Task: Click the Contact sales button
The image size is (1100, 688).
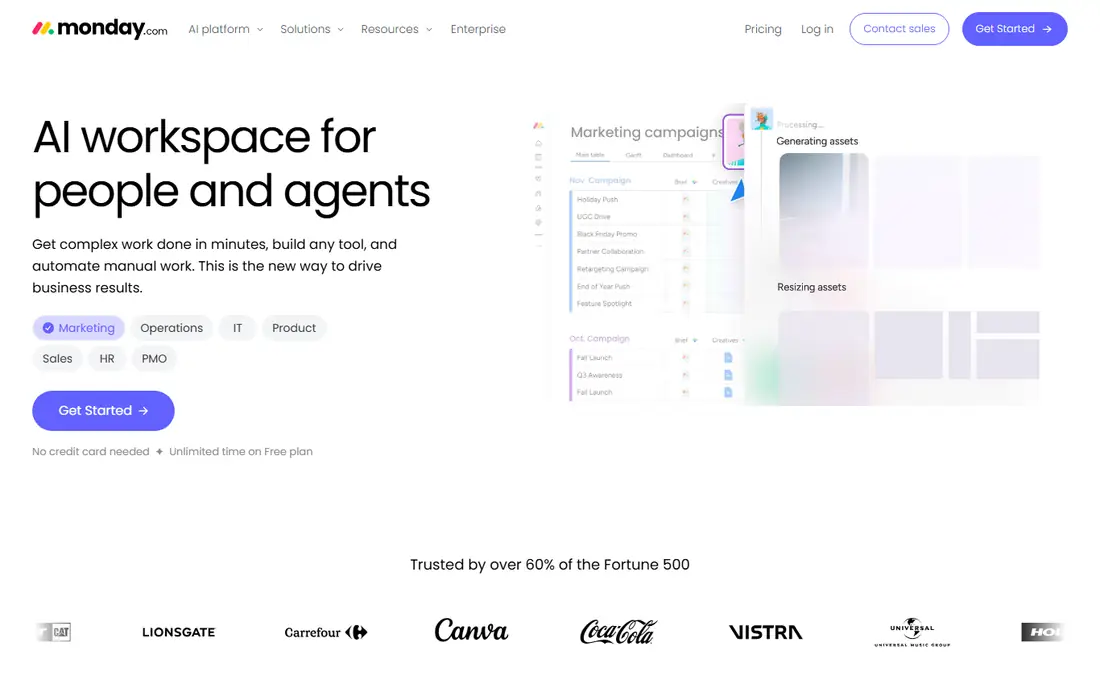Action: [x=899, y=29]
